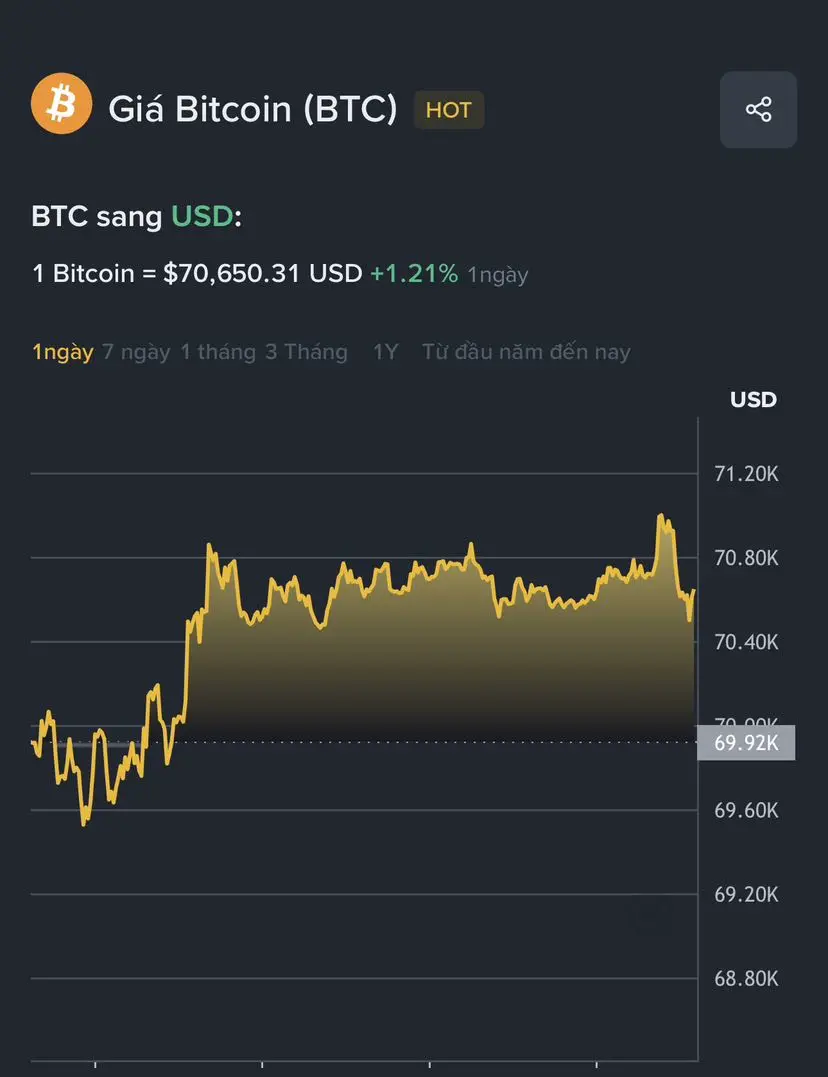This screenshot has width=828, height=1077.
Task: Select the 1Y chart period
Action: pyautogui.click(x=385, y=352)
